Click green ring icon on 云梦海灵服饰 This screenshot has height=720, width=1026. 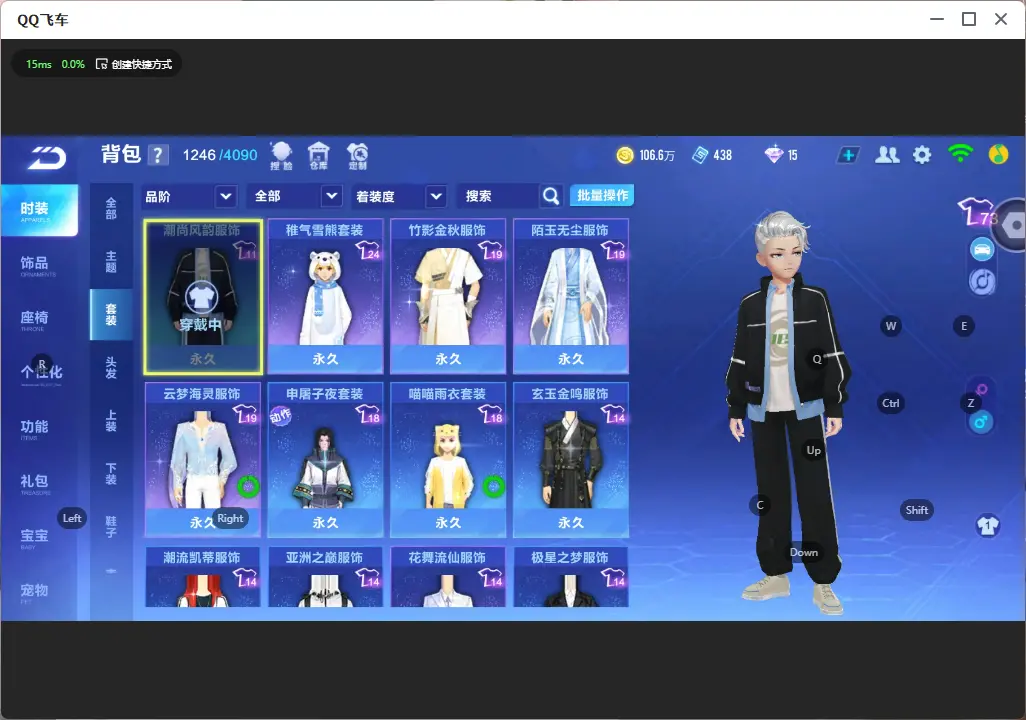click(x=248, y=486)
